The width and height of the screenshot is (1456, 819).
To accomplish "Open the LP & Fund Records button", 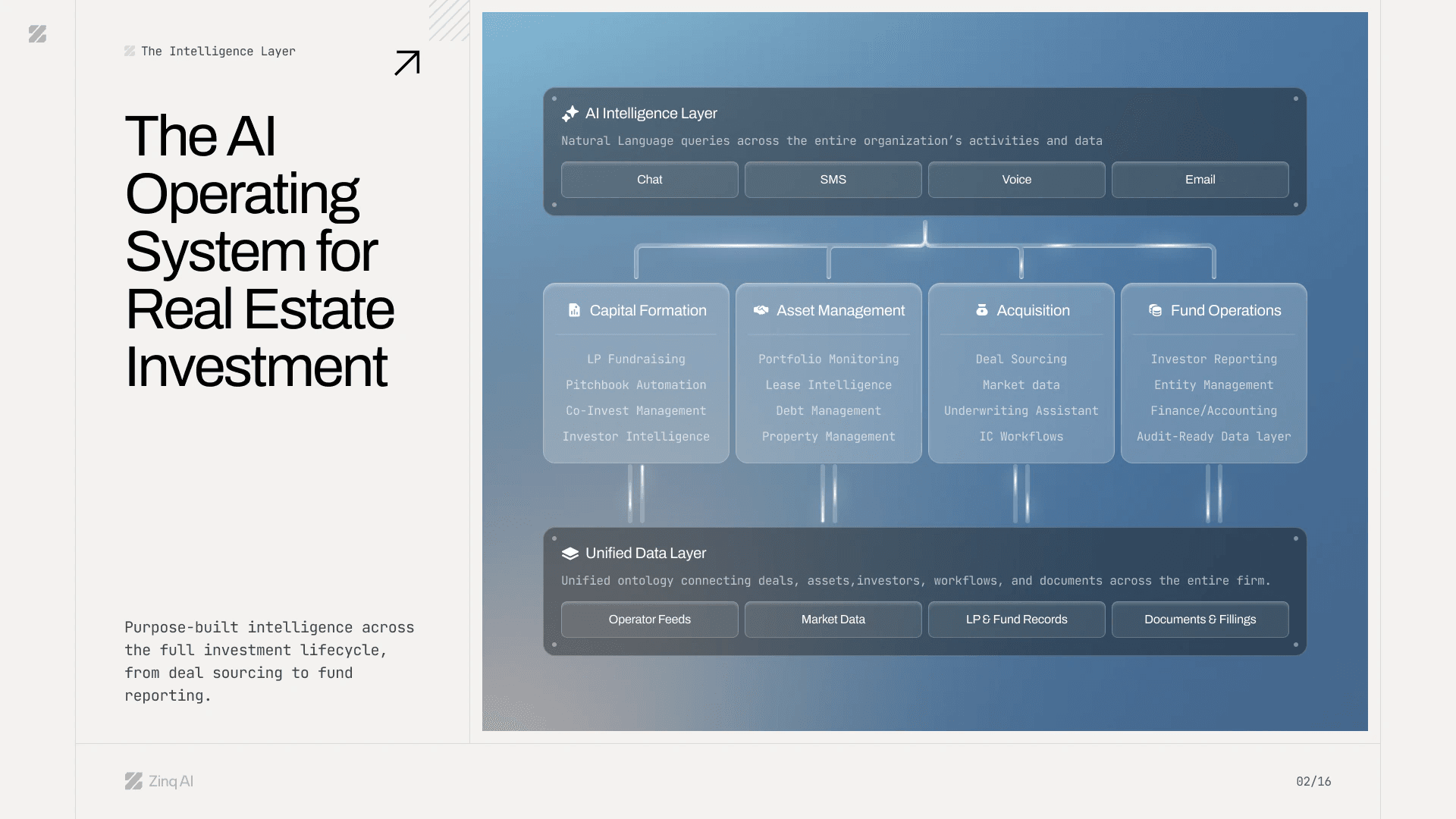I will [1017, 620].
